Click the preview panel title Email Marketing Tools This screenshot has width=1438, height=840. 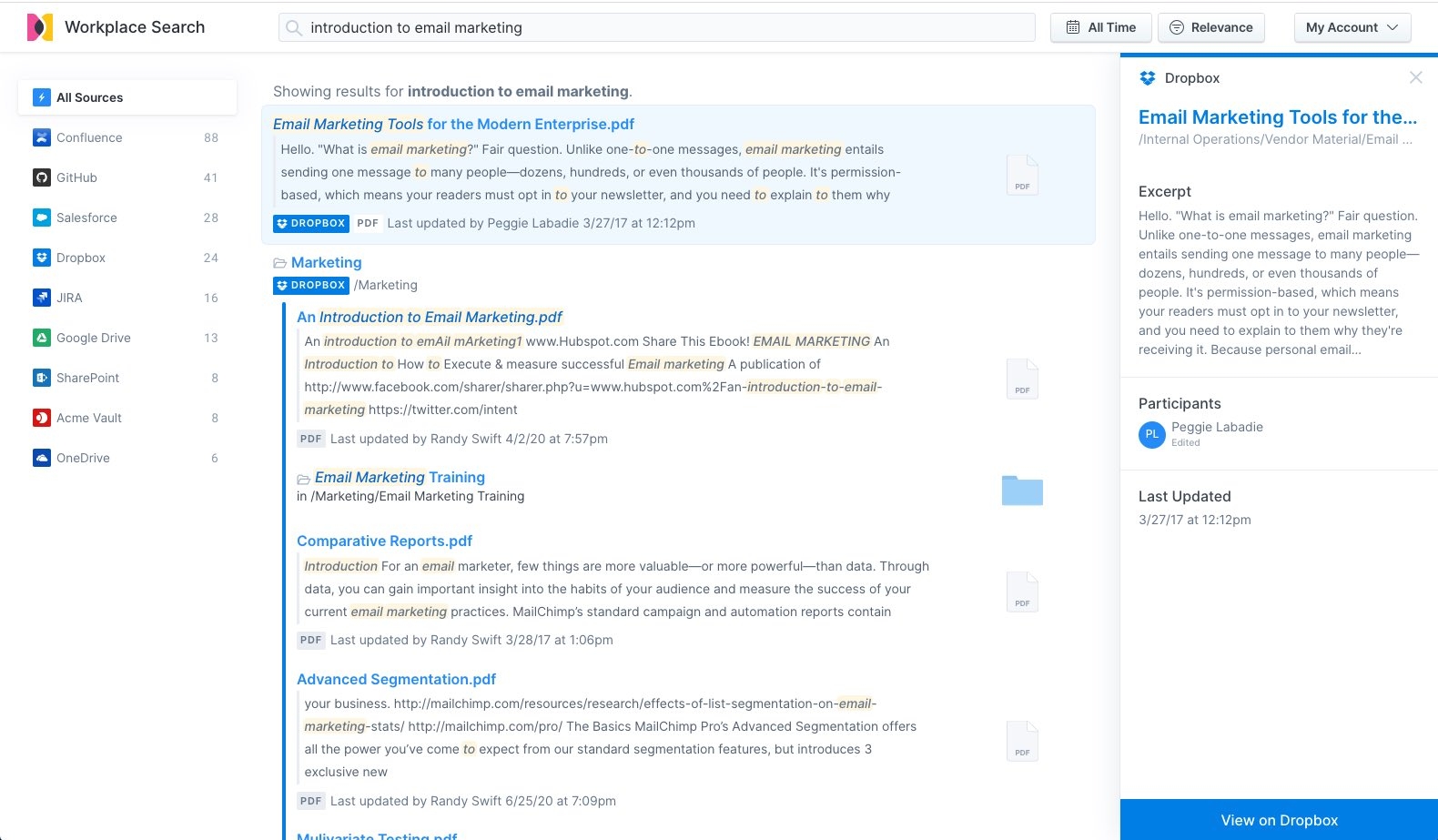(1278, 116)
